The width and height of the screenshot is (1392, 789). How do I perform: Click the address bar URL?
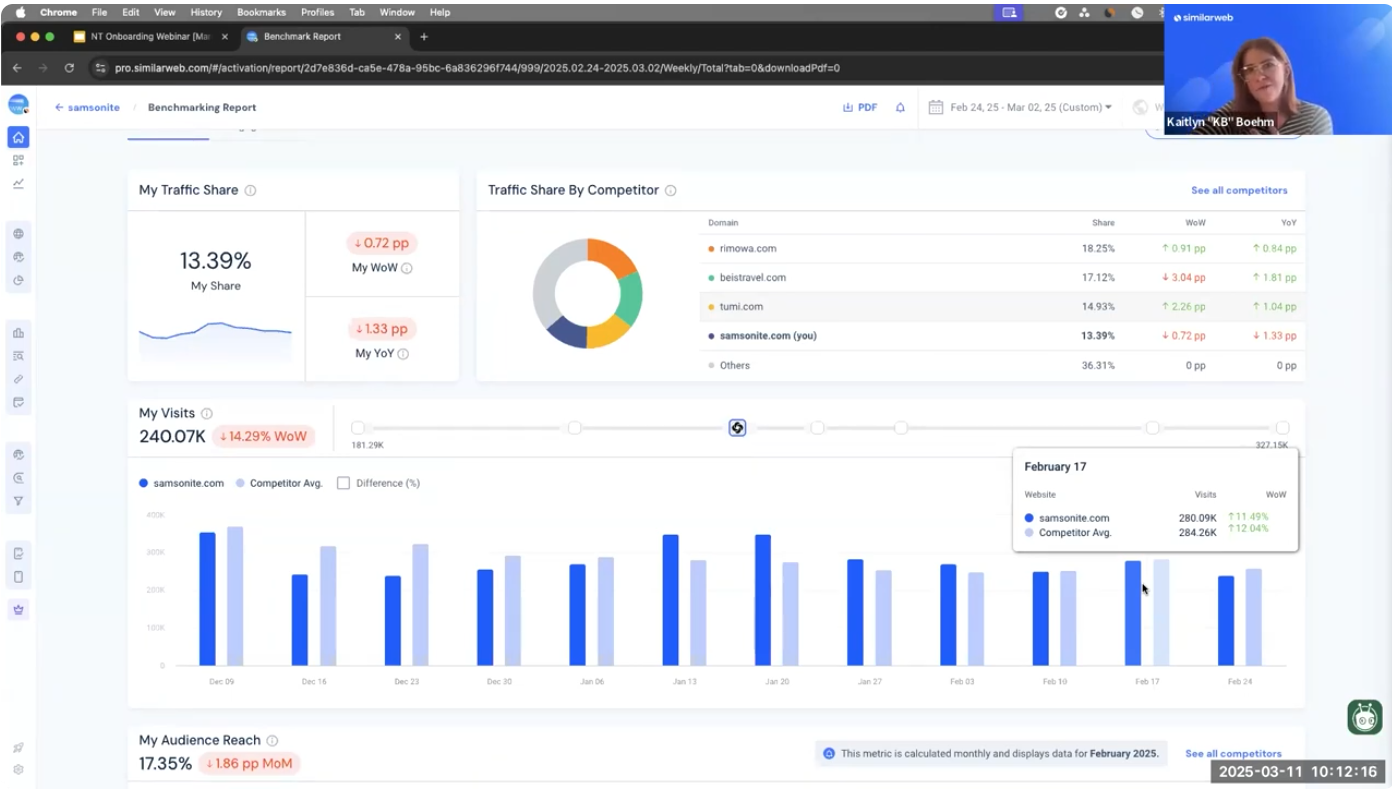point(477,68)
